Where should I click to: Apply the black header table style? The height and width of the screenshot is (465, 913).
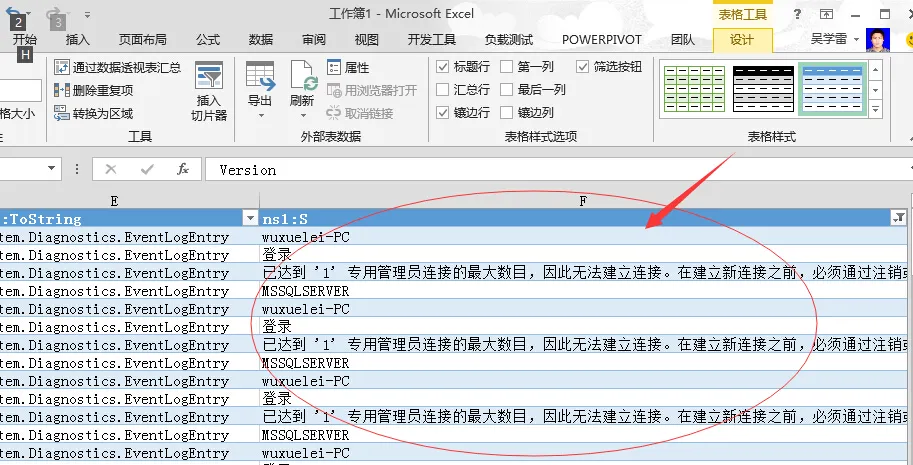[763, 89]
